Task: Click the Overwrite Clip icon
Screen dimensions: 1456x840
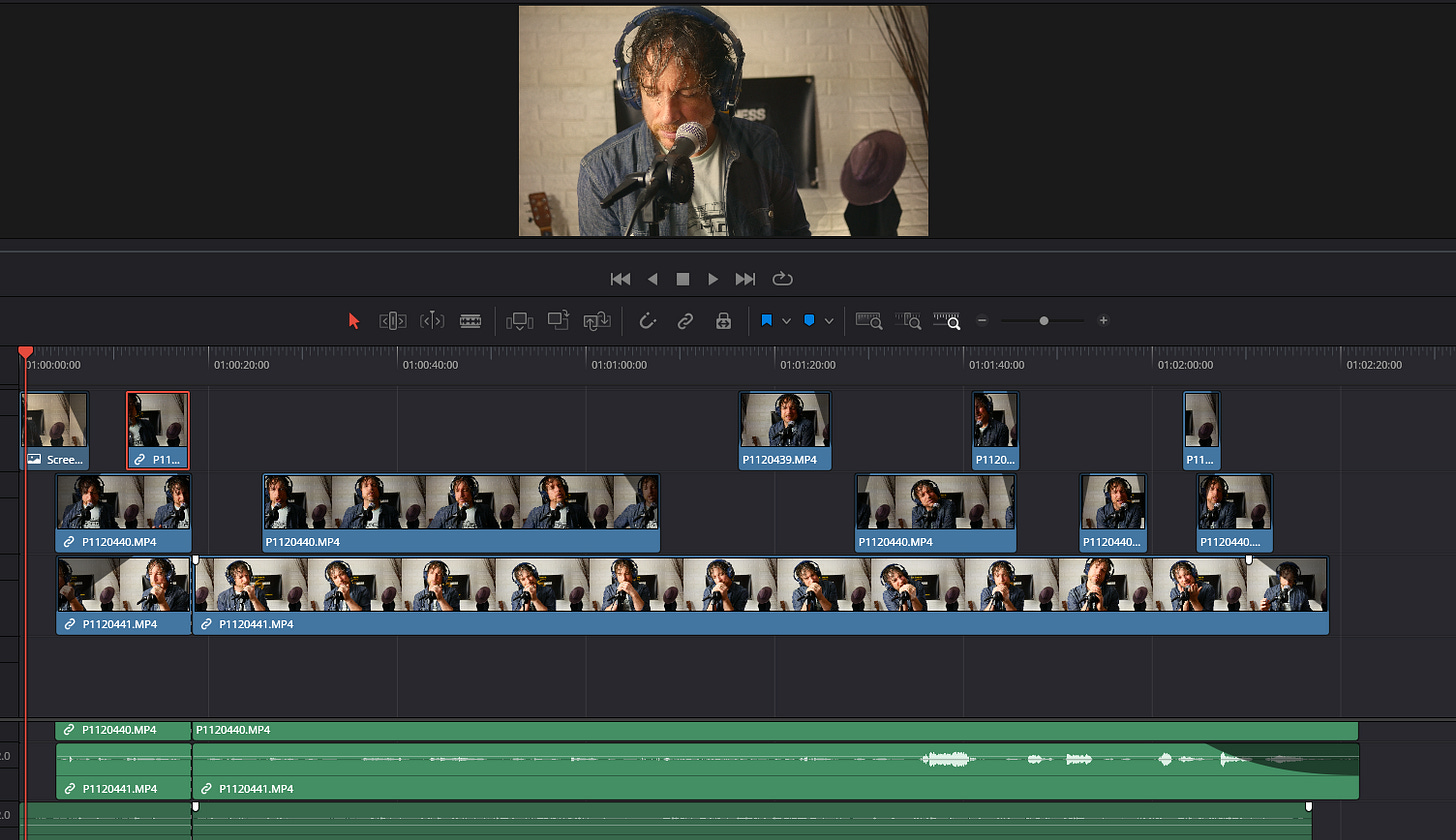Action: pos(558,321)
